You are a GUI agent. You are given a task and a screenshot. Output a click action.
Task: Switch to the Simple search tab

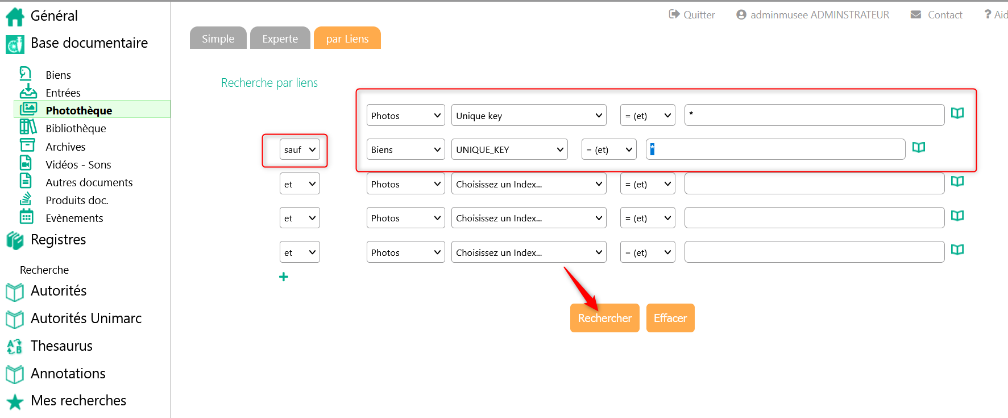[x=218, y=39]
